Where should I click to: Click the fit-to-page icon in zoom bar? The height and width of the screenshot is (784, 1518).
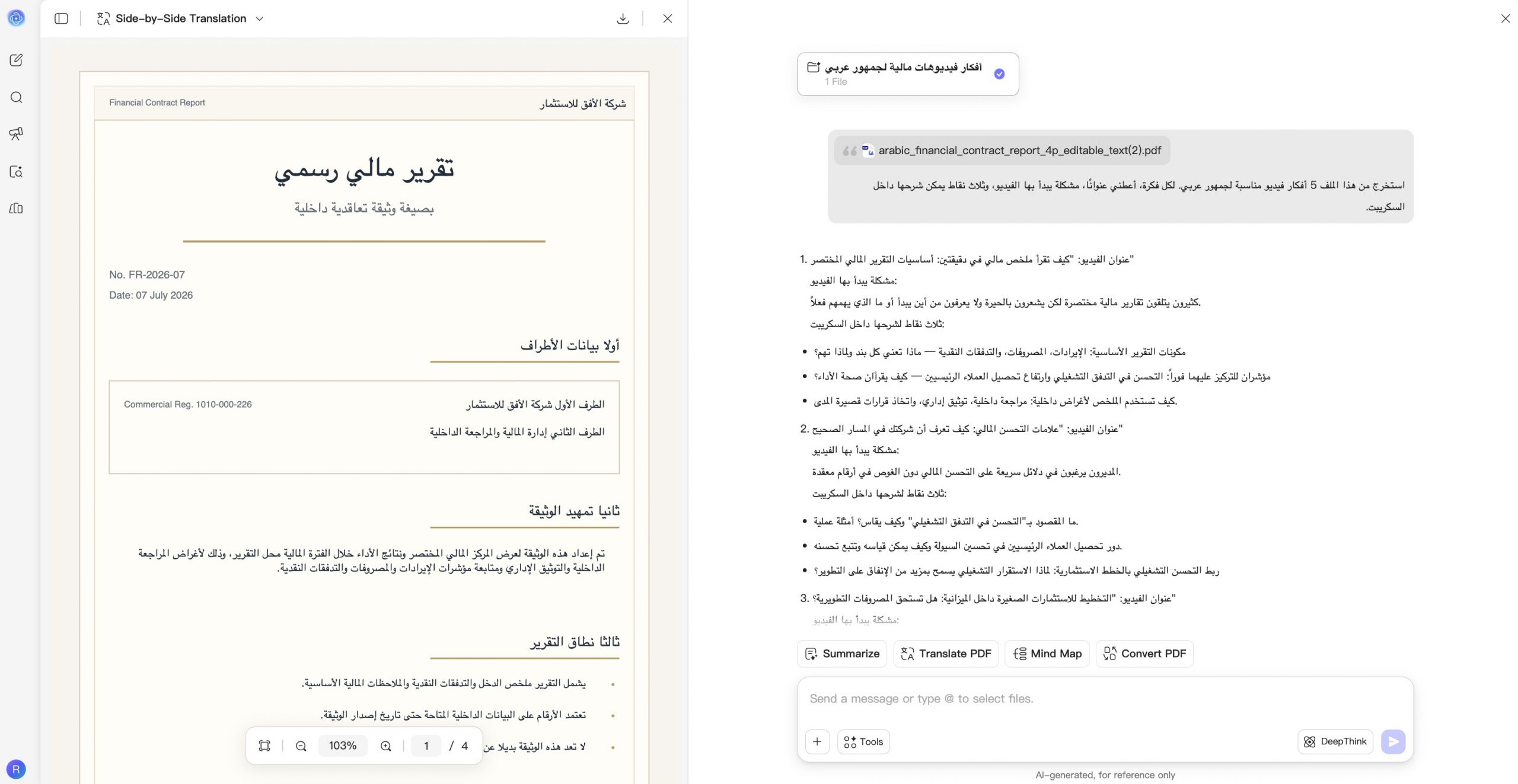pos(264,745)
